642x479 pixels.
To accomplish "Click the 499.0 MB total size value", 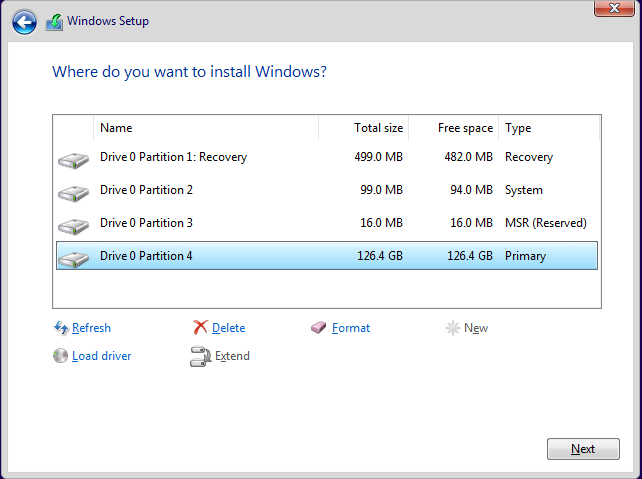I will pyautogui.click(x=379, y=157).
